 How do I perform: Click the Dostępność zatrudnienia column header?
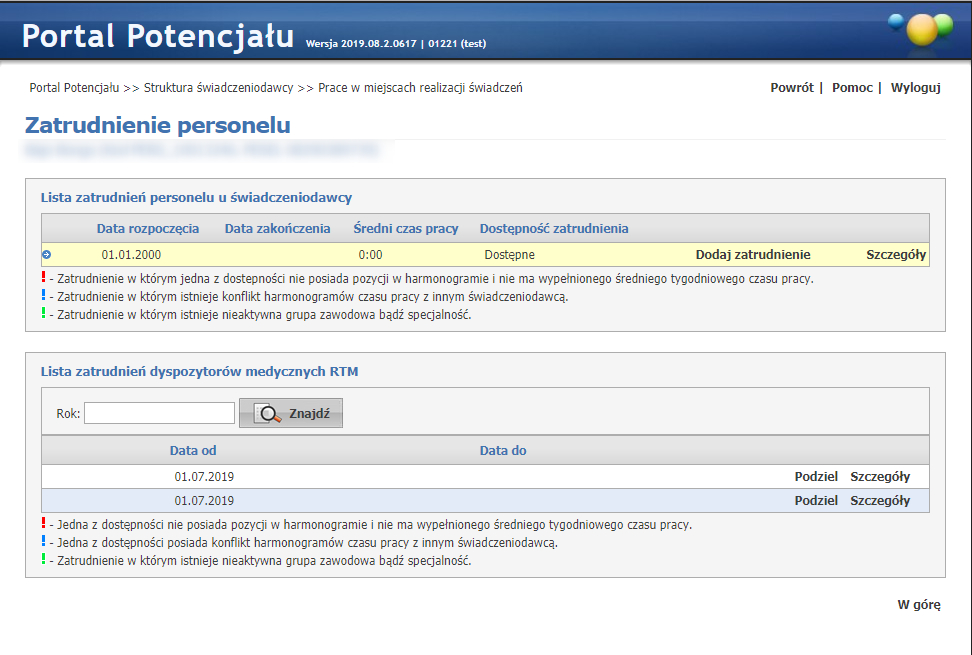[554, 229]
